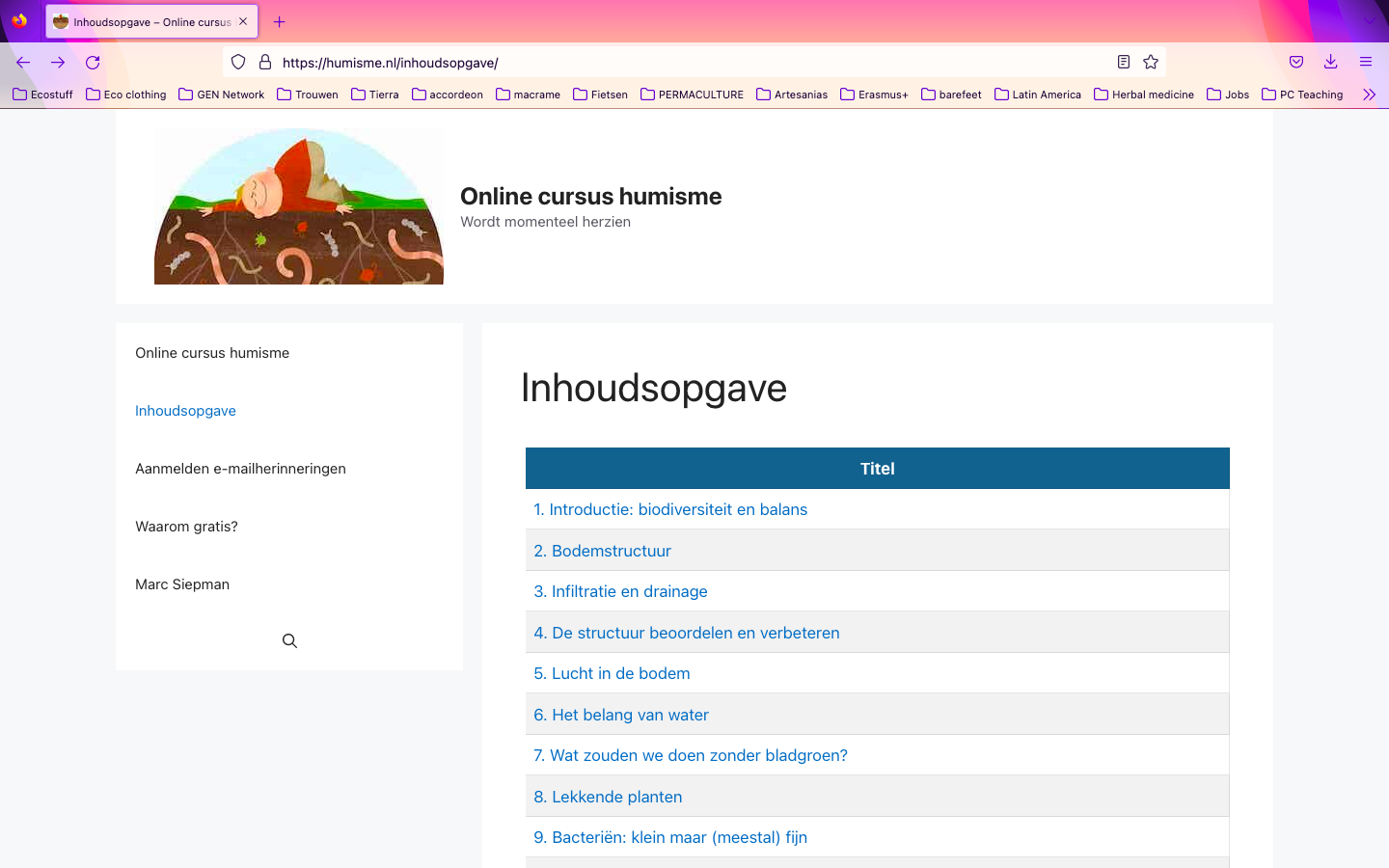The height and width of the screenshot is (868, 1389).
Task: Go back to the previous page
Action: point(23,63)
